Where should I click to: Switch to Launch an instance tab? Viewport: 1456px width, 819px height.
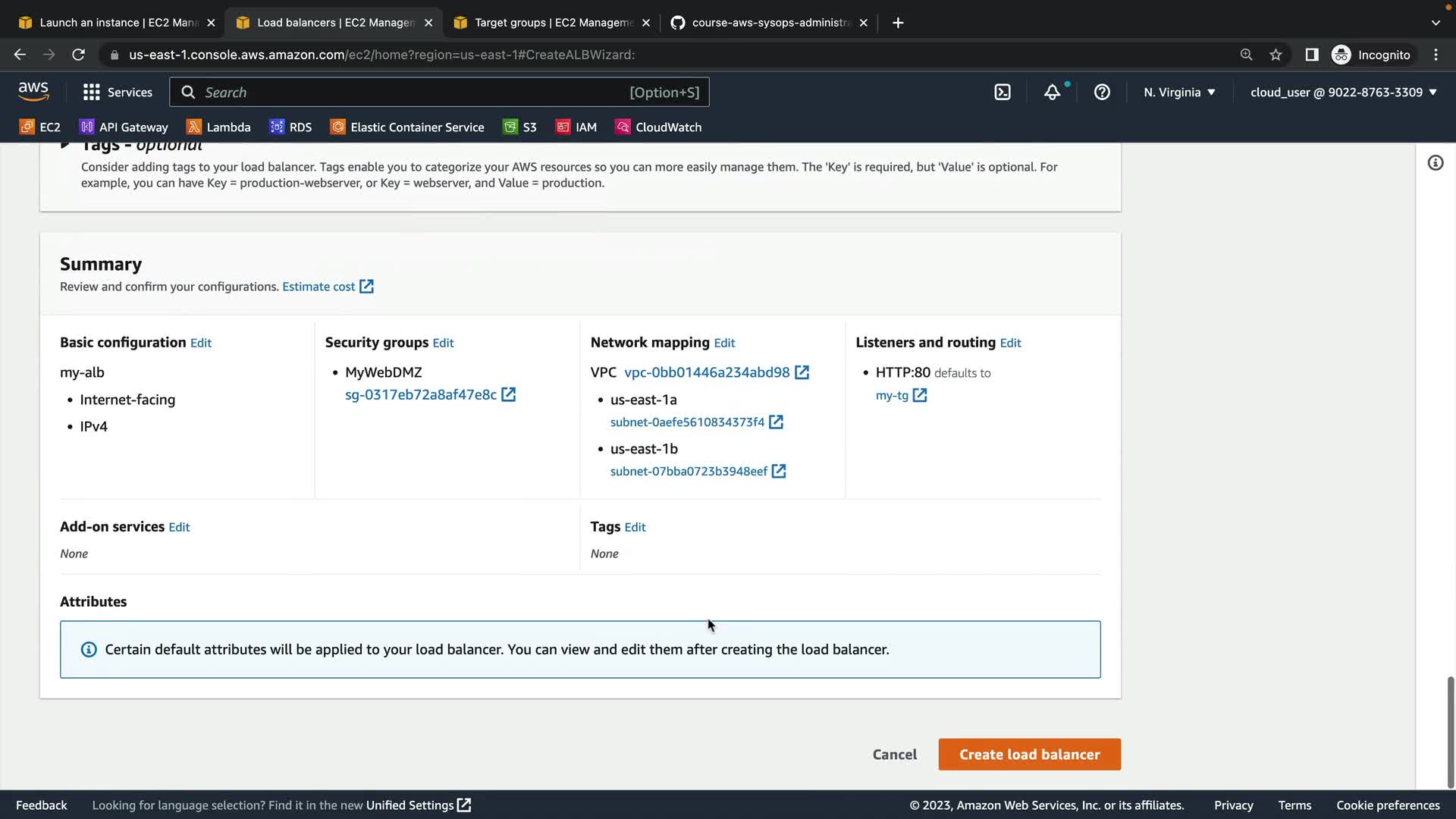118,23
